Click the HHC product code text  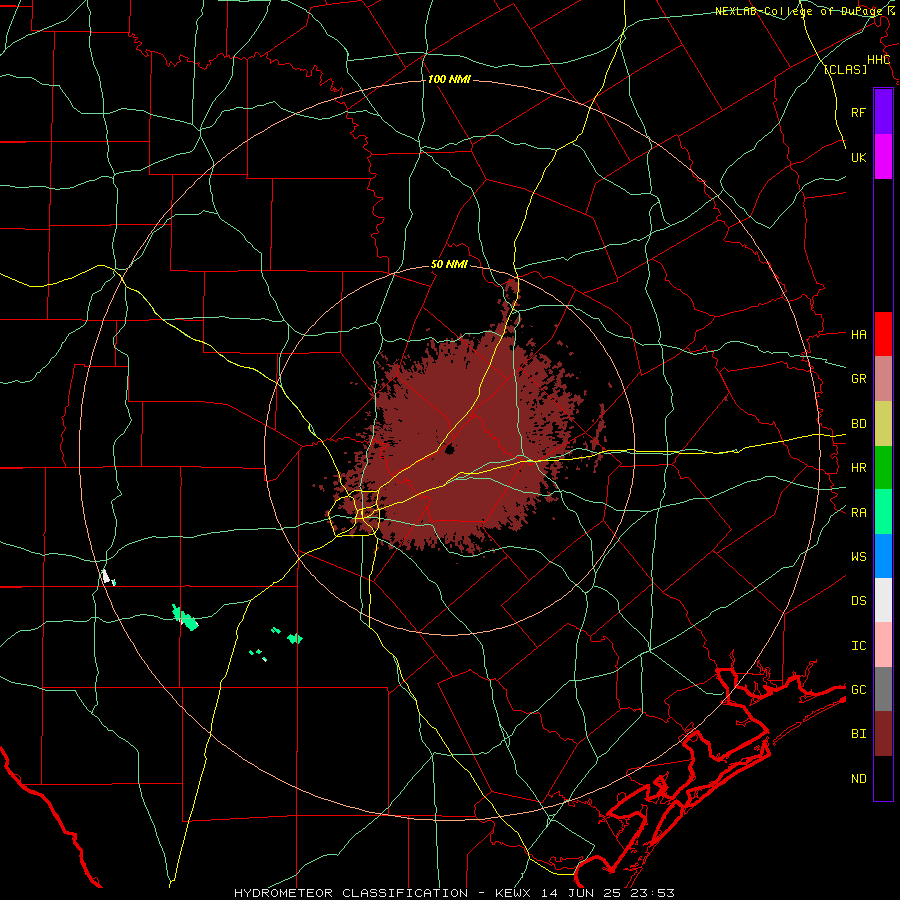pos(878,60)
